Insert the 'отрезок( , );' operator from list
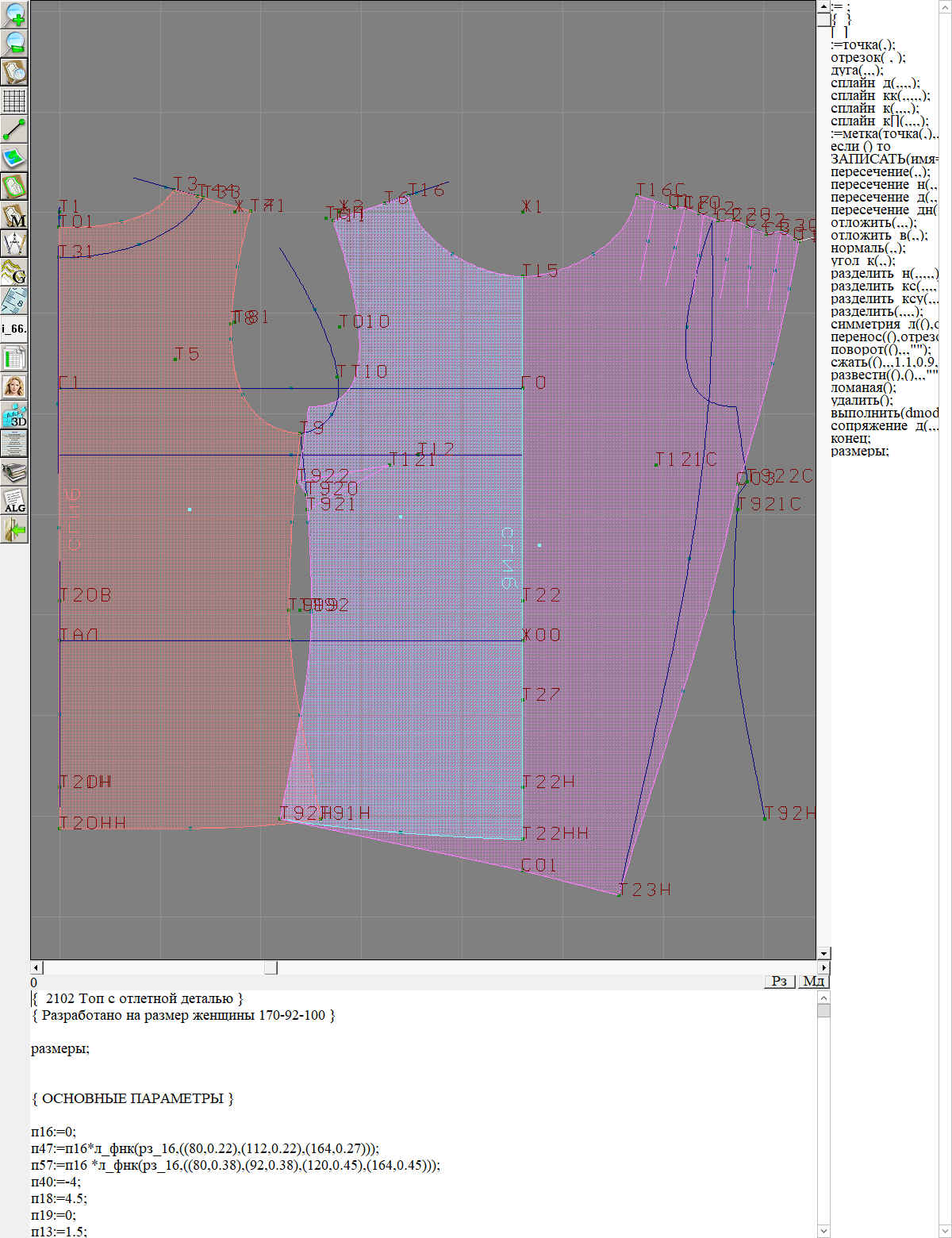The width and height of the screenshot is (952, 1238). (868, 58)
